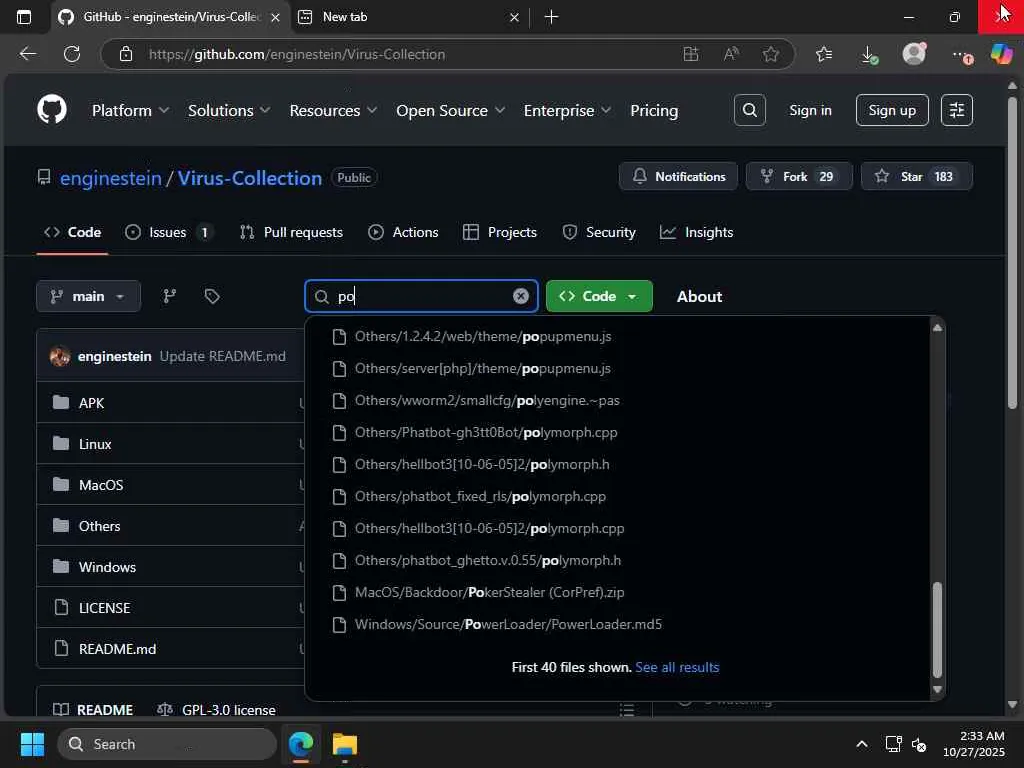This screenshot has width=1024, height=768.
Task: Go back with browser back arrow
Action: tap(27, 54)
